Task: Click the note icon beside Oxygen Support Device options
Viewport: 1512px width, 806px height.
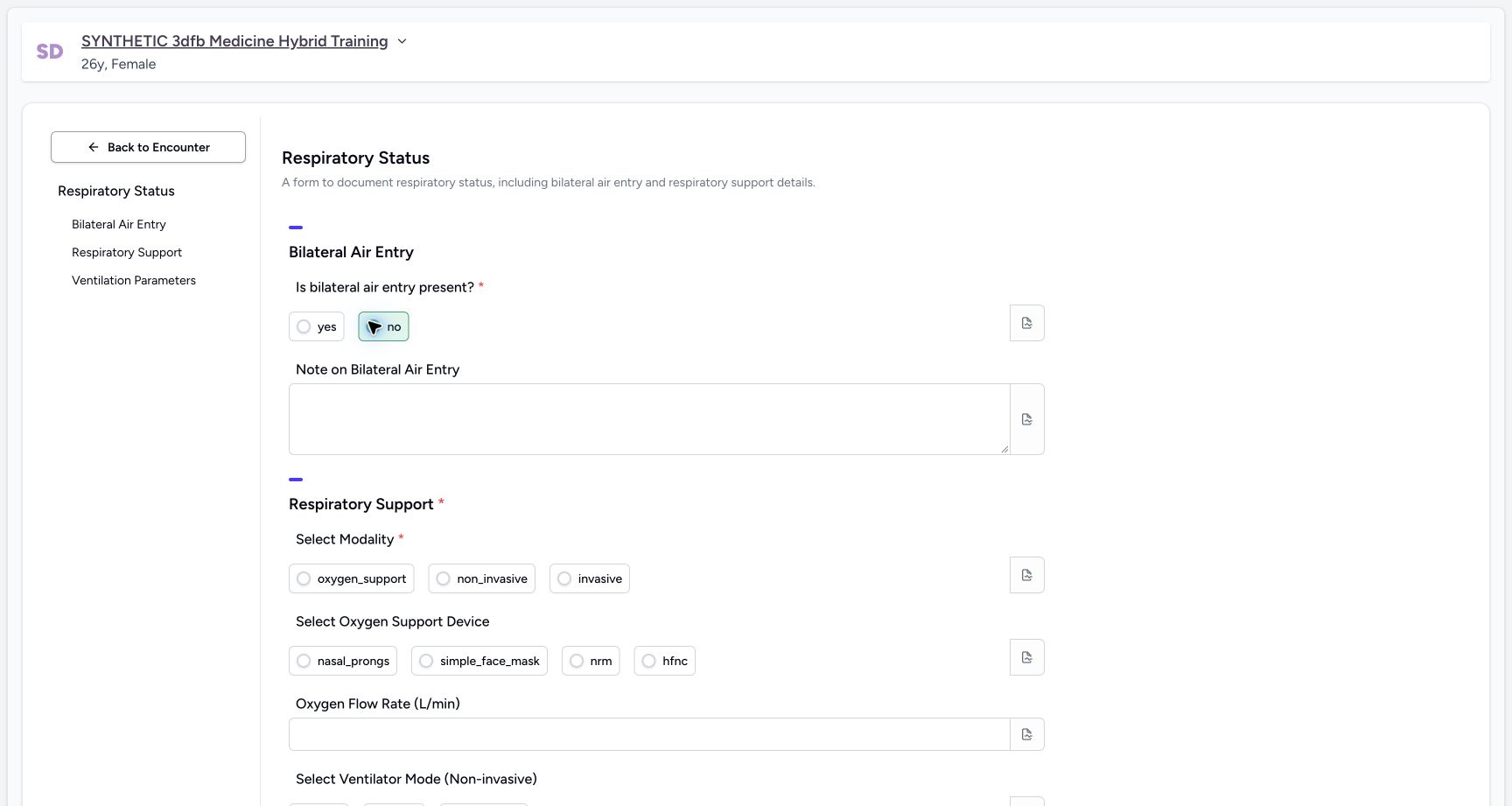Action: pyautogui.click(x=1026, y=657)
